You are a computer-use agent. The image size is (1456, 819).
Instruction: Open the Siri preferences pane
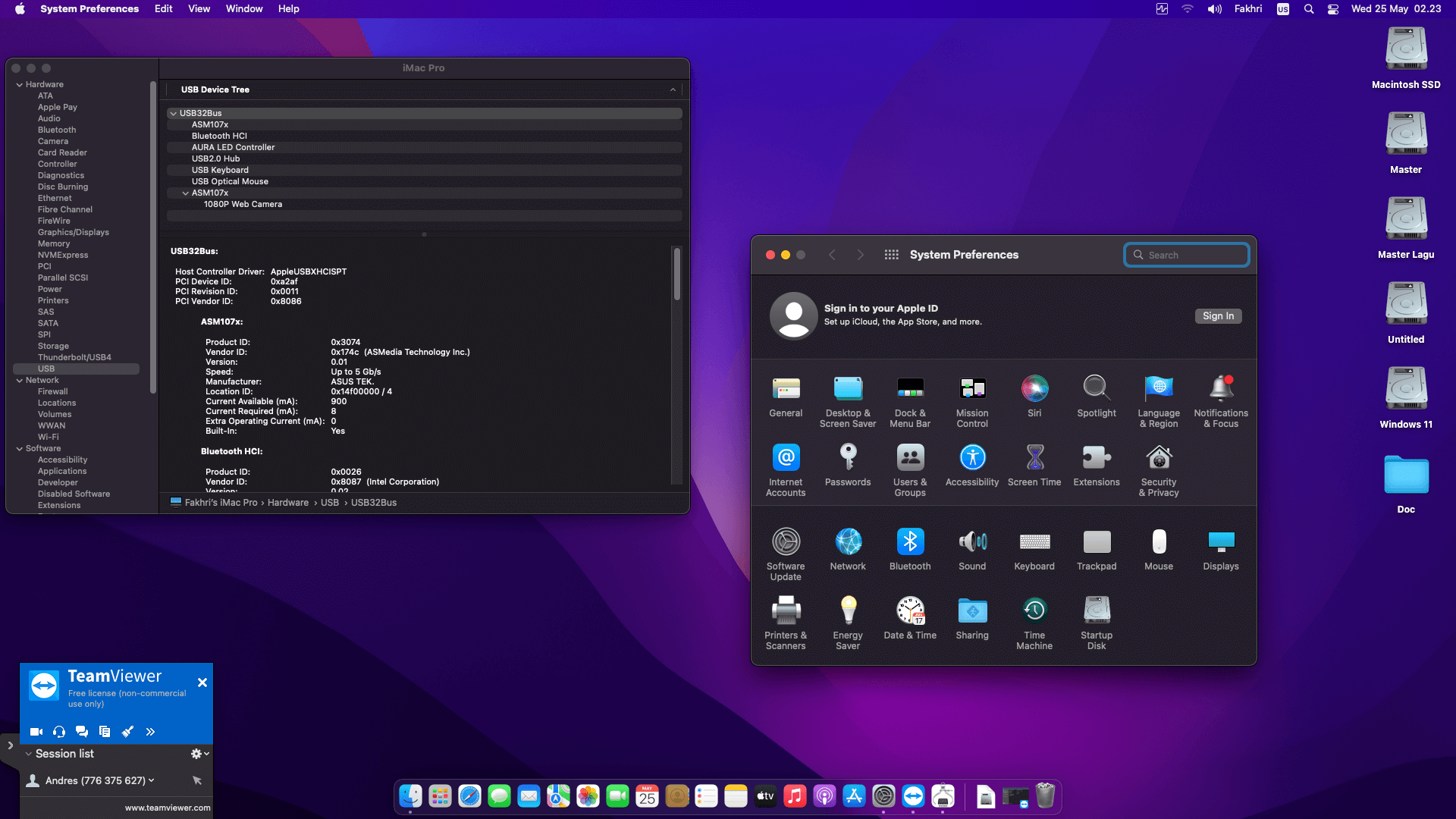click(1034, 397)
